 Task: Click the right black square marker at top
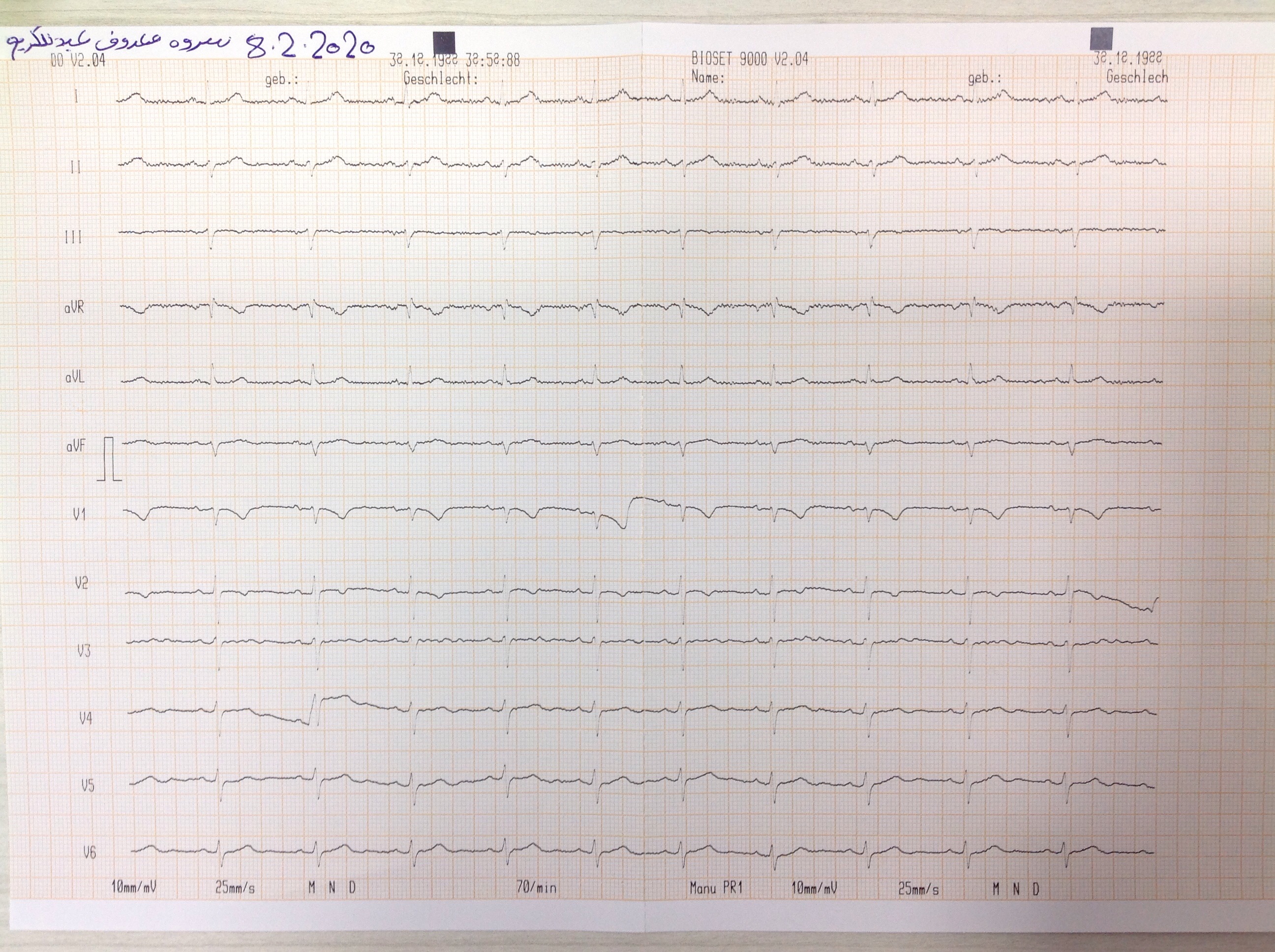click(x=1101, y=39)
